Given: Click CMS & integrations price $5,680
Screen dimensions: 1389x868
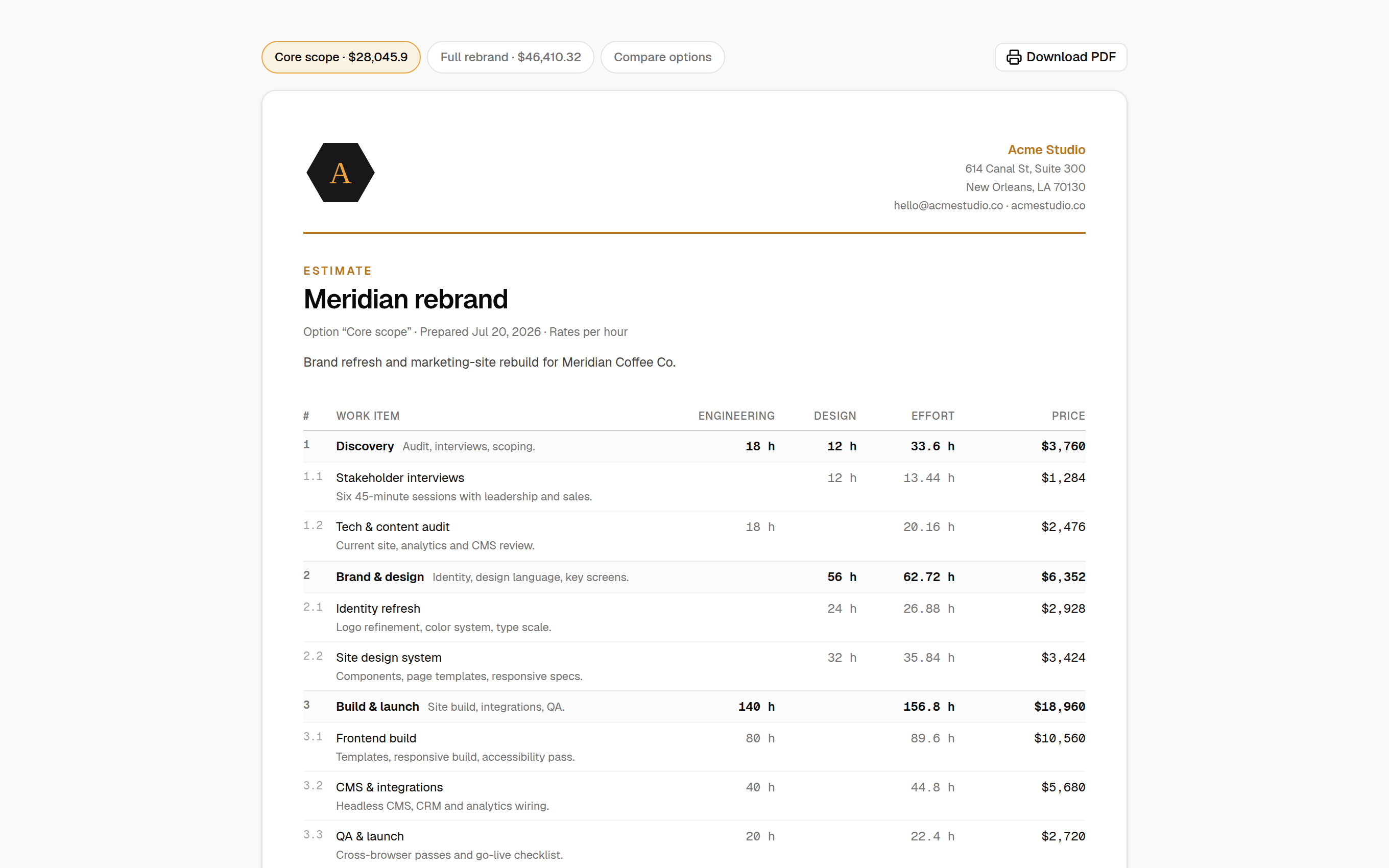Looking at the screenshot, I should (x=1063, y=787).
